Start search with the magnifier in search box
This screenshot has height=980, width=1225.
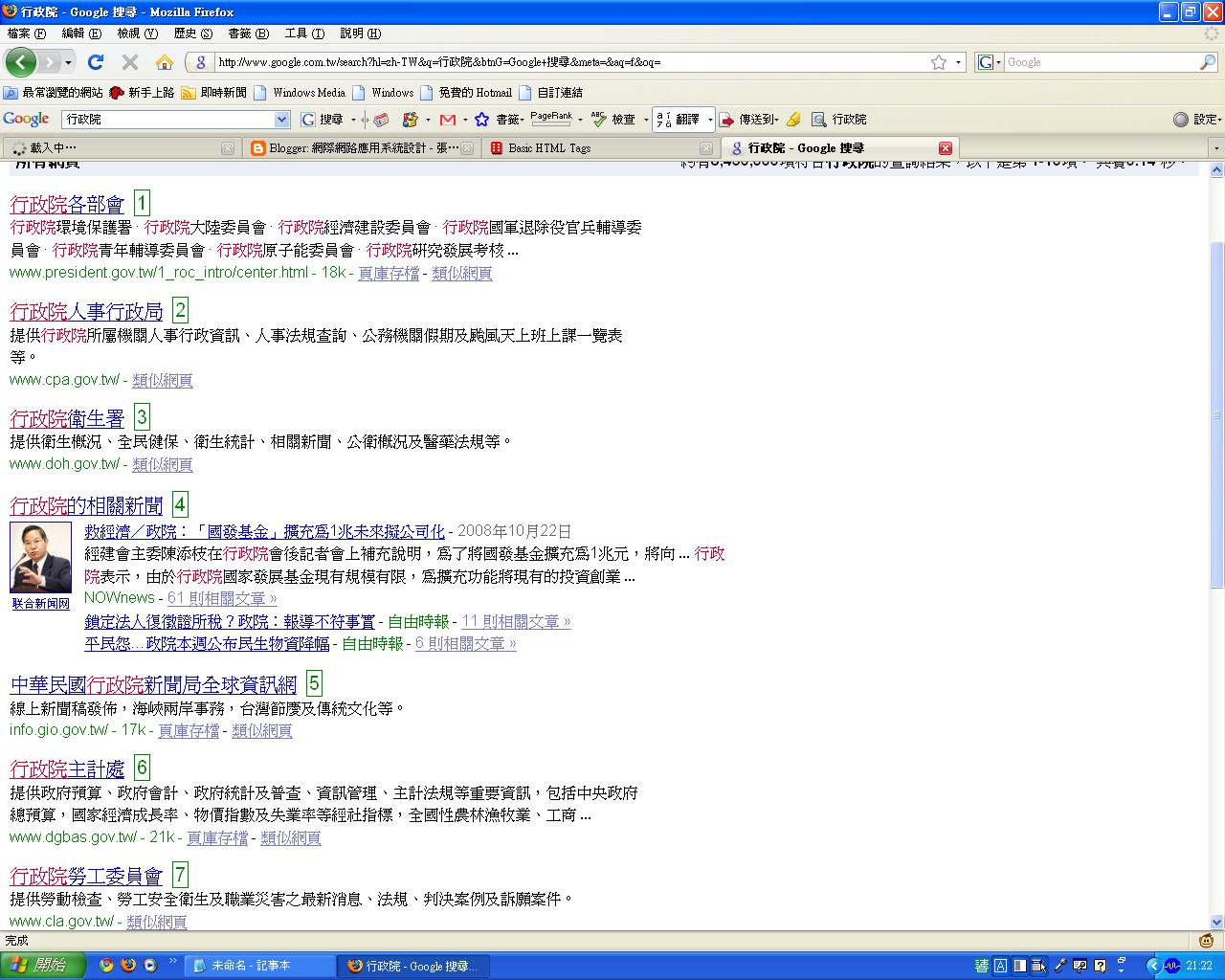pos(1208,62)
